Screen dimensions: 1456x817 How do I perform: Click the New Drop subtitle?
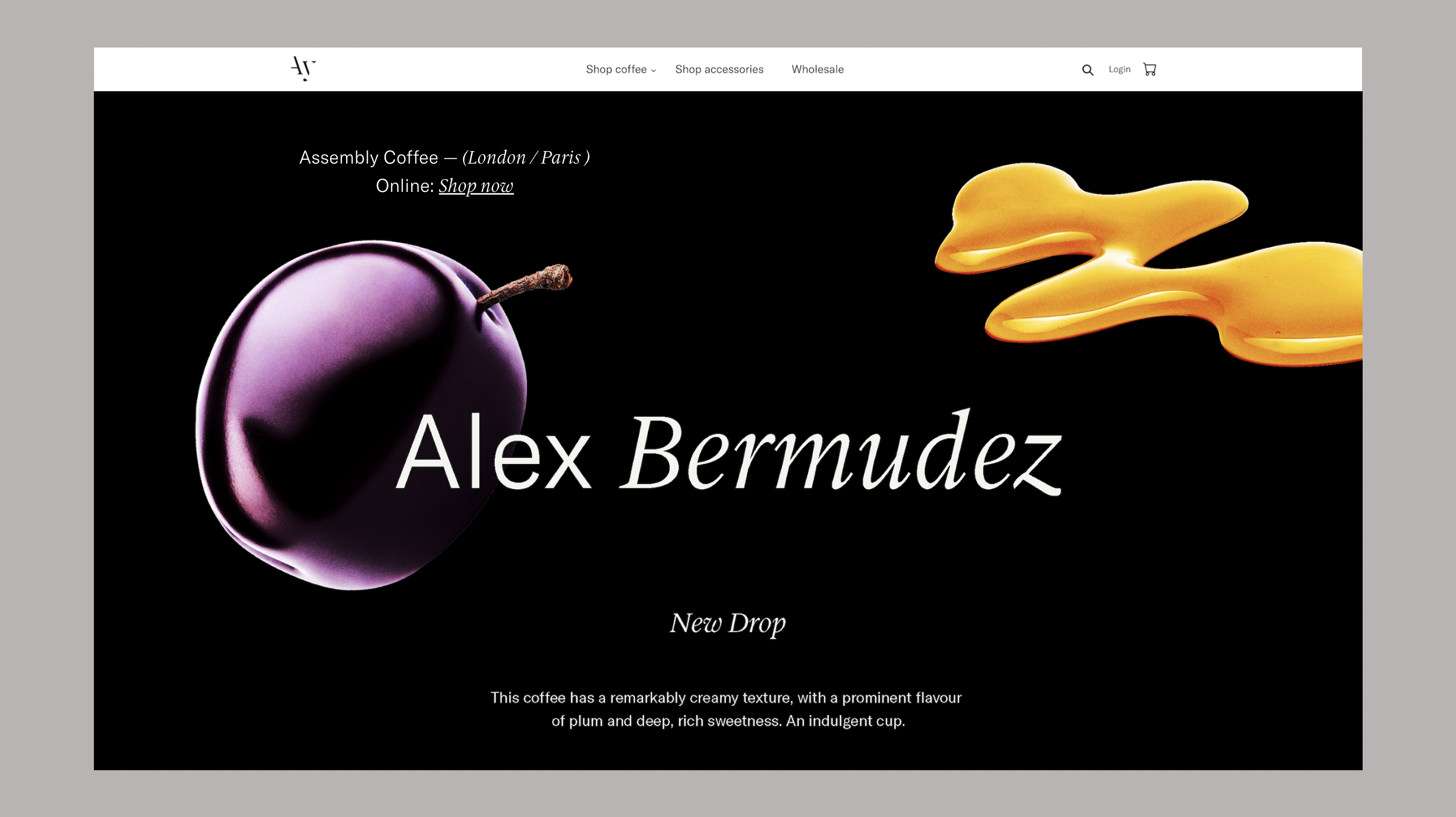click(728, 624)
